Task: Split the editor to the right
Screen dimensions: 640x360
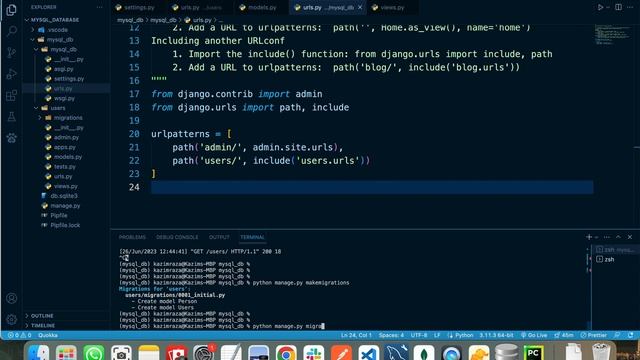Action: 618,7
